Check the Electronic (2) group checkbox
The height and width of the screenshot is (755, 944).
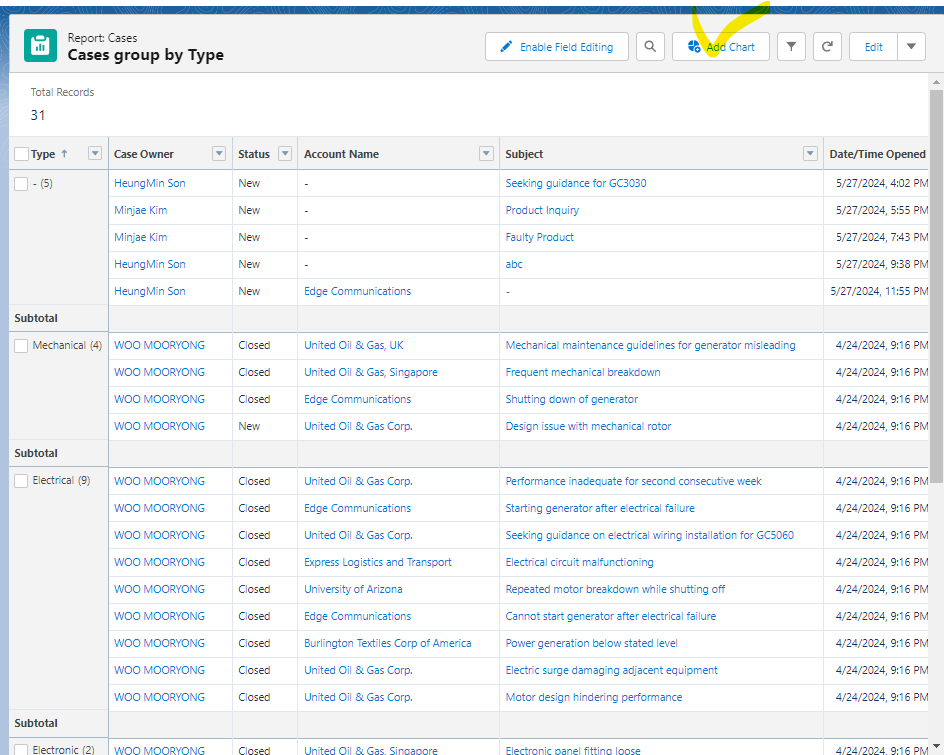(21, 750)
